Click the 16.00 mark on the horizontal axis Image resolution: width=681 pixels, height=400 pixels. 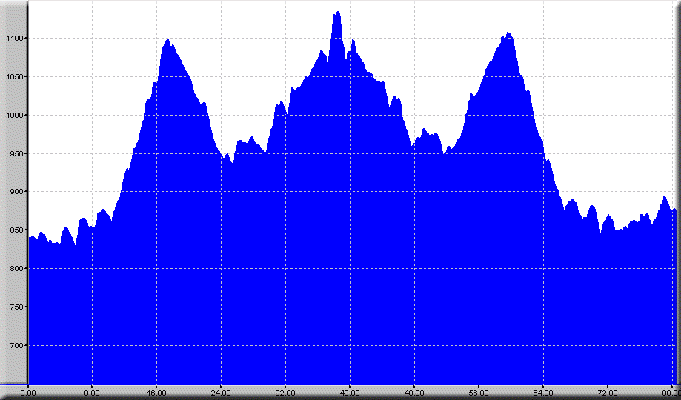coord(157,392)
